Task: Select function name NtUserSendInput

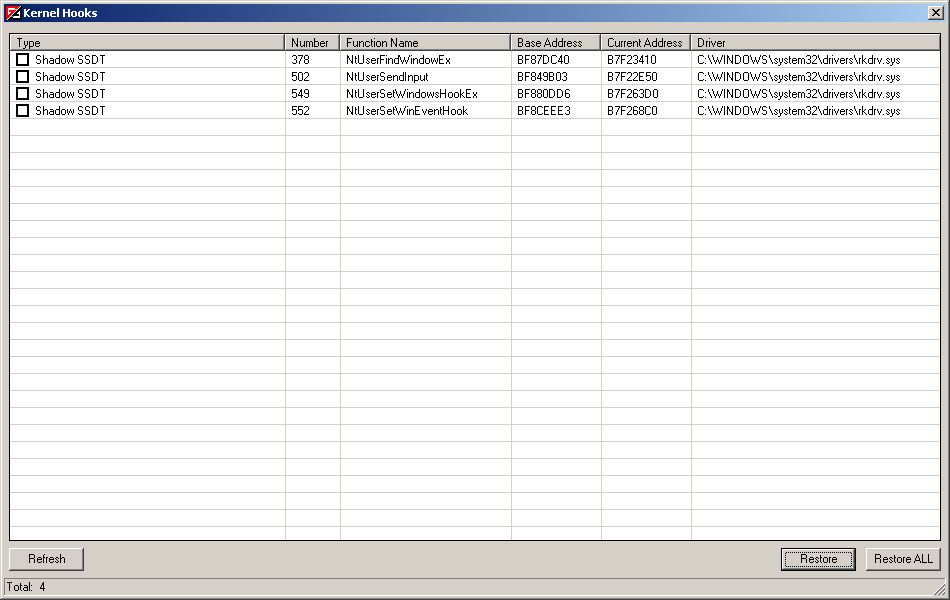Action: point(387,76)
